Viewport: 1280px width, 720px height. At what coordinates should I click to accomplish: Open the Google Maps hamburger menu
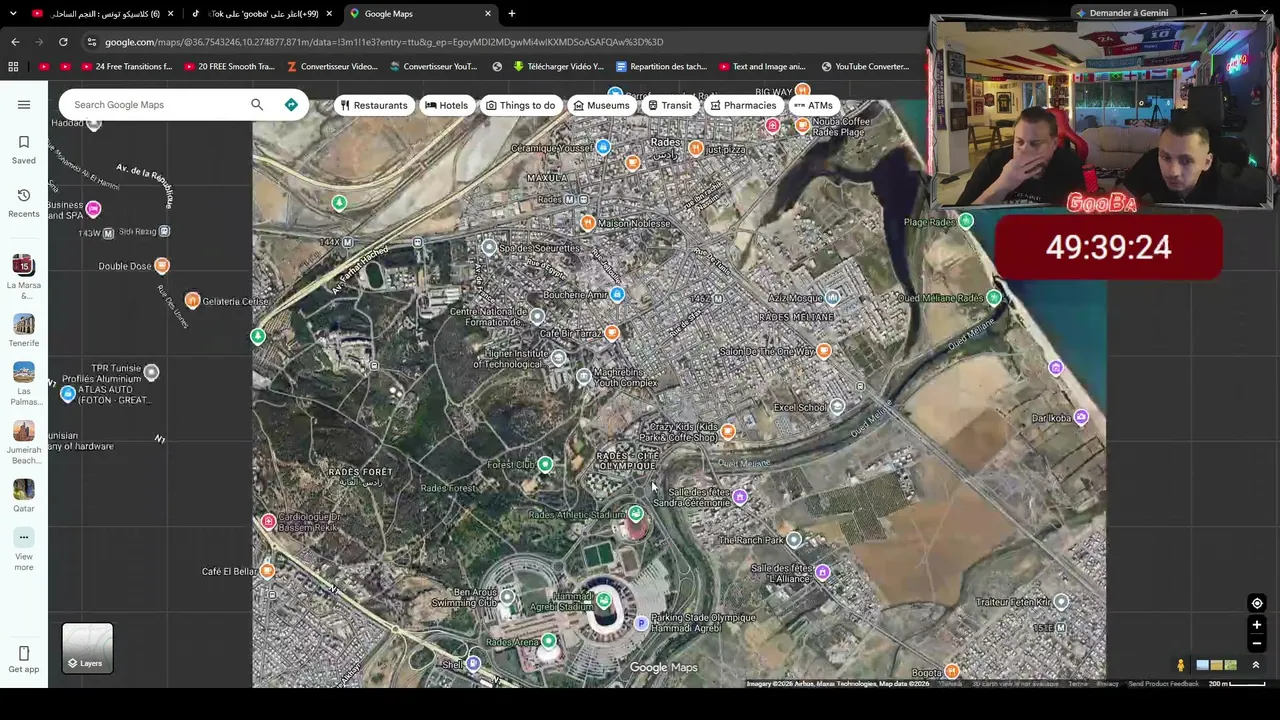[x=24, y=104]
